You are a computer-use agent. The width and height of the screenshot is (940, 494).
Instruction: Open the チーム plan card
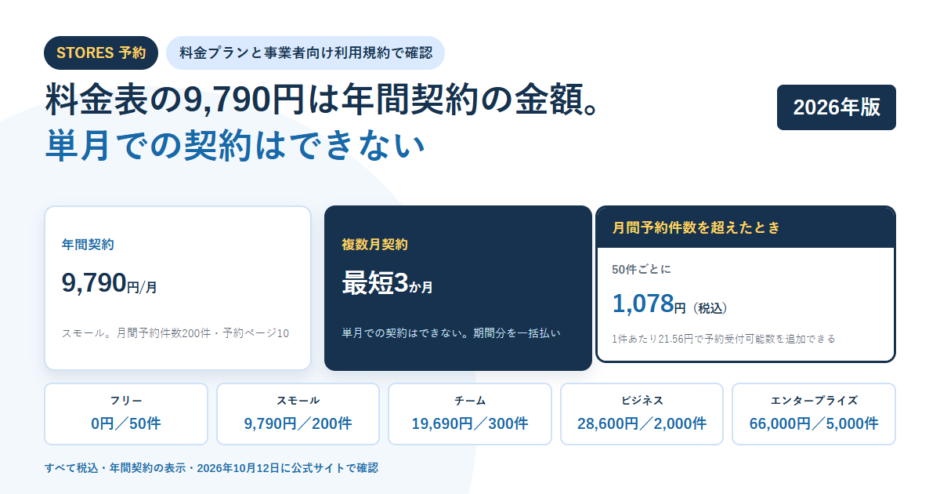click(470, 414)
